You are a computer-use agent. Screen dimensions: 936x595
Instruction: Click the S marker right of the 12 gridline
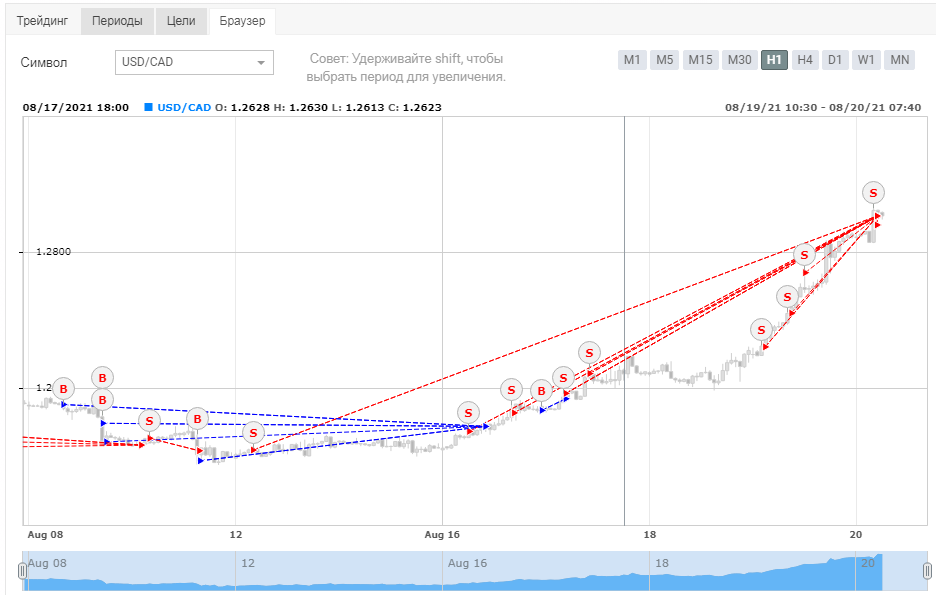[253, 433]
